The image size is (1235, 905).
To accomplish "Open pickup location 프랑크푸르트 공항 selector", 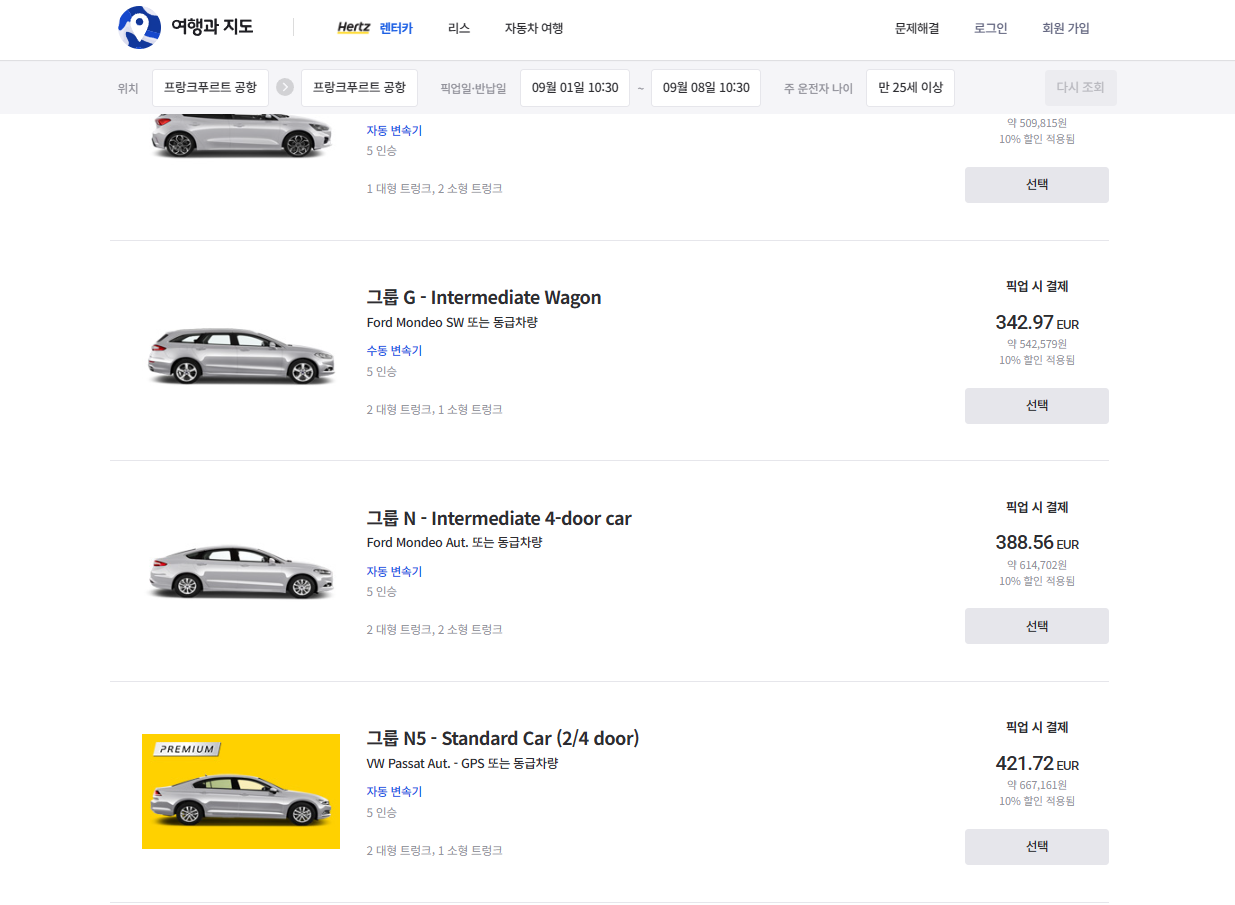I will coord(210,88).
